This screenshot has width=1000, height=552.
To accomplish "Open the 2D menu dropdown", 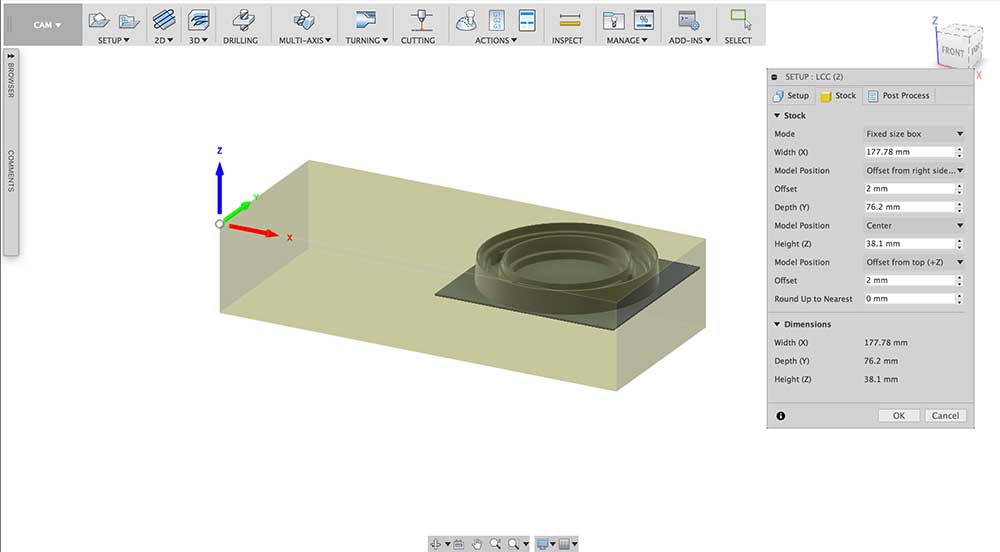I will coord(164,40).
